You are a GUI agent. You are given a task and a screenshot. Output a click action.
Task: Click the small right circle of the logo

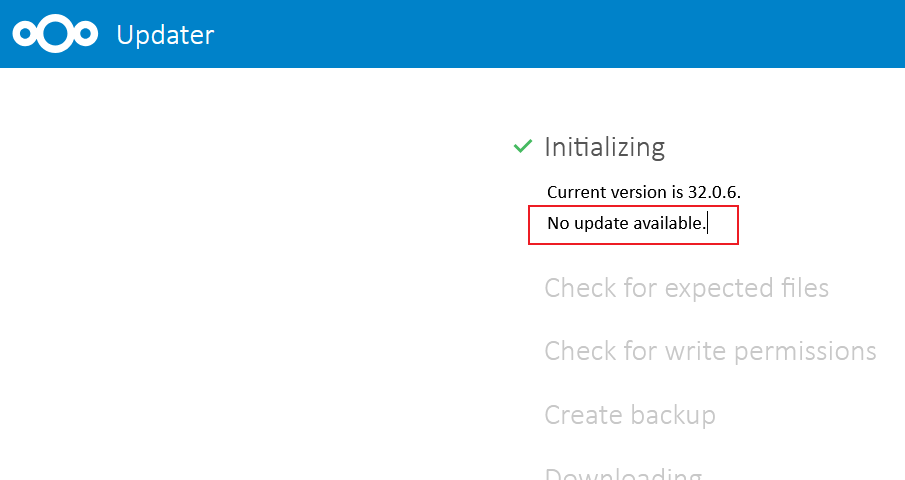click(87, 35)
